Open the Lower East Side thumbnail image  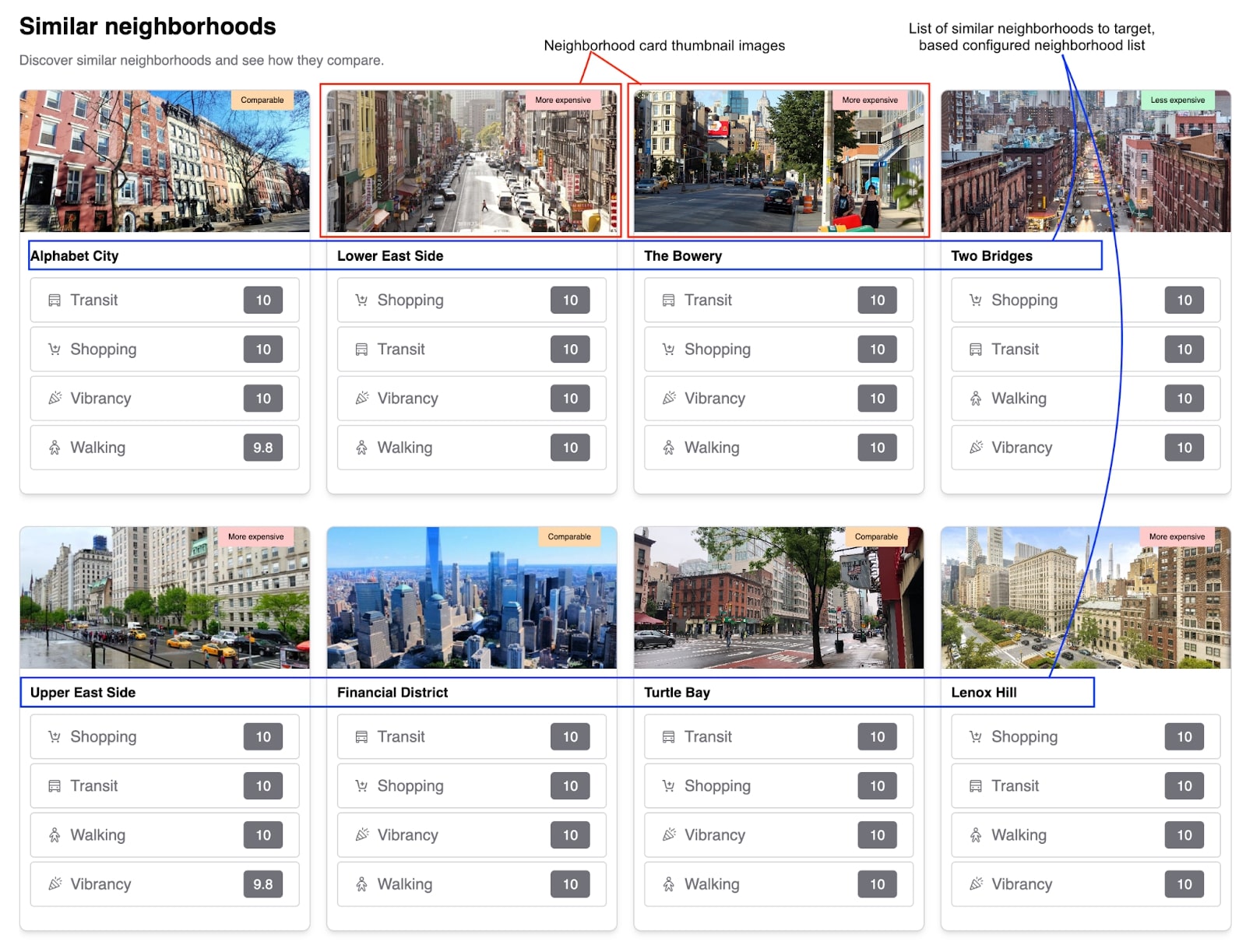(471, 161)
